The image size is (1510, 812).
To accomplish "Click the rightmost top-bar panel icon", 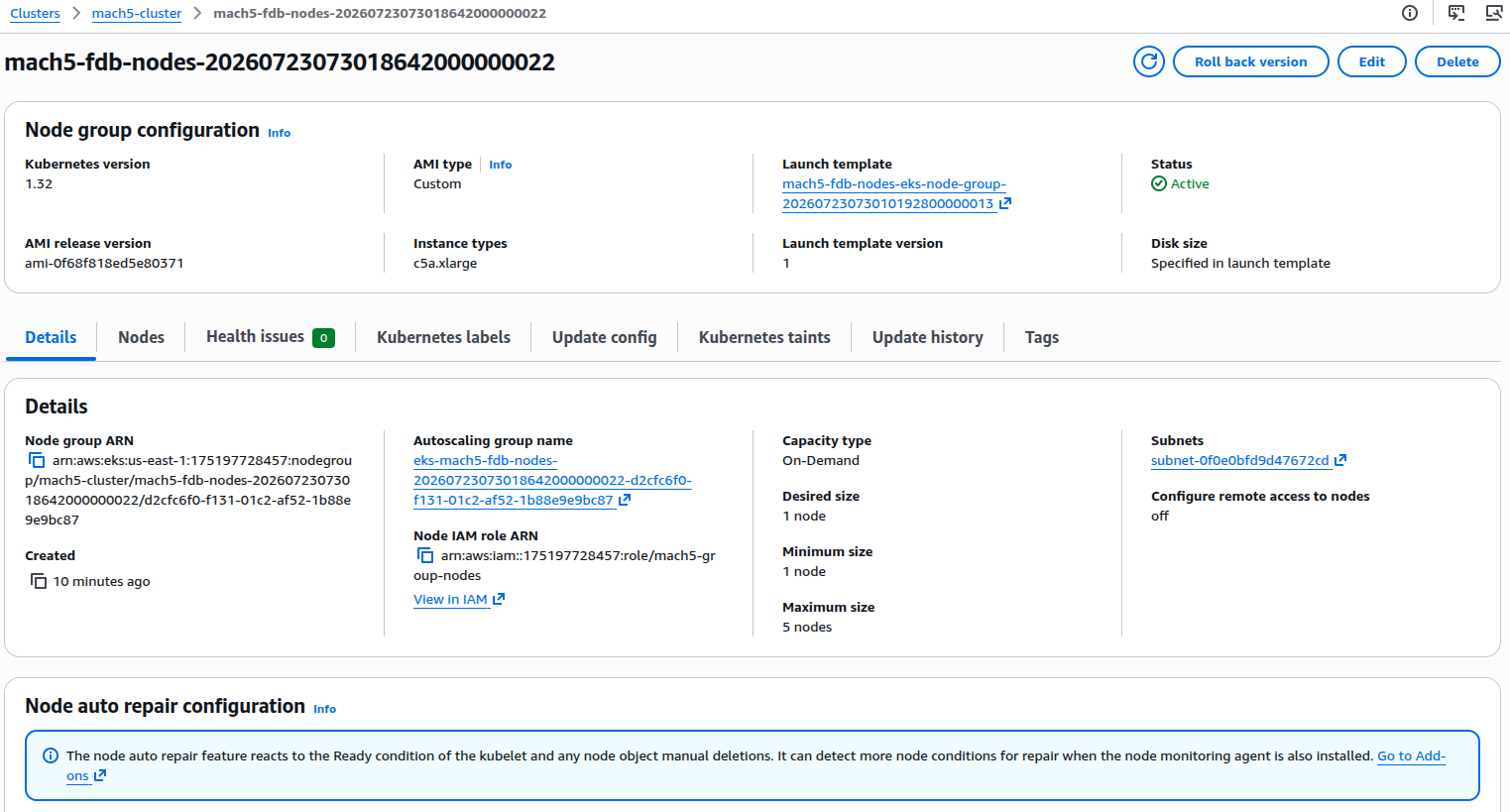I will pos(1494,13).
